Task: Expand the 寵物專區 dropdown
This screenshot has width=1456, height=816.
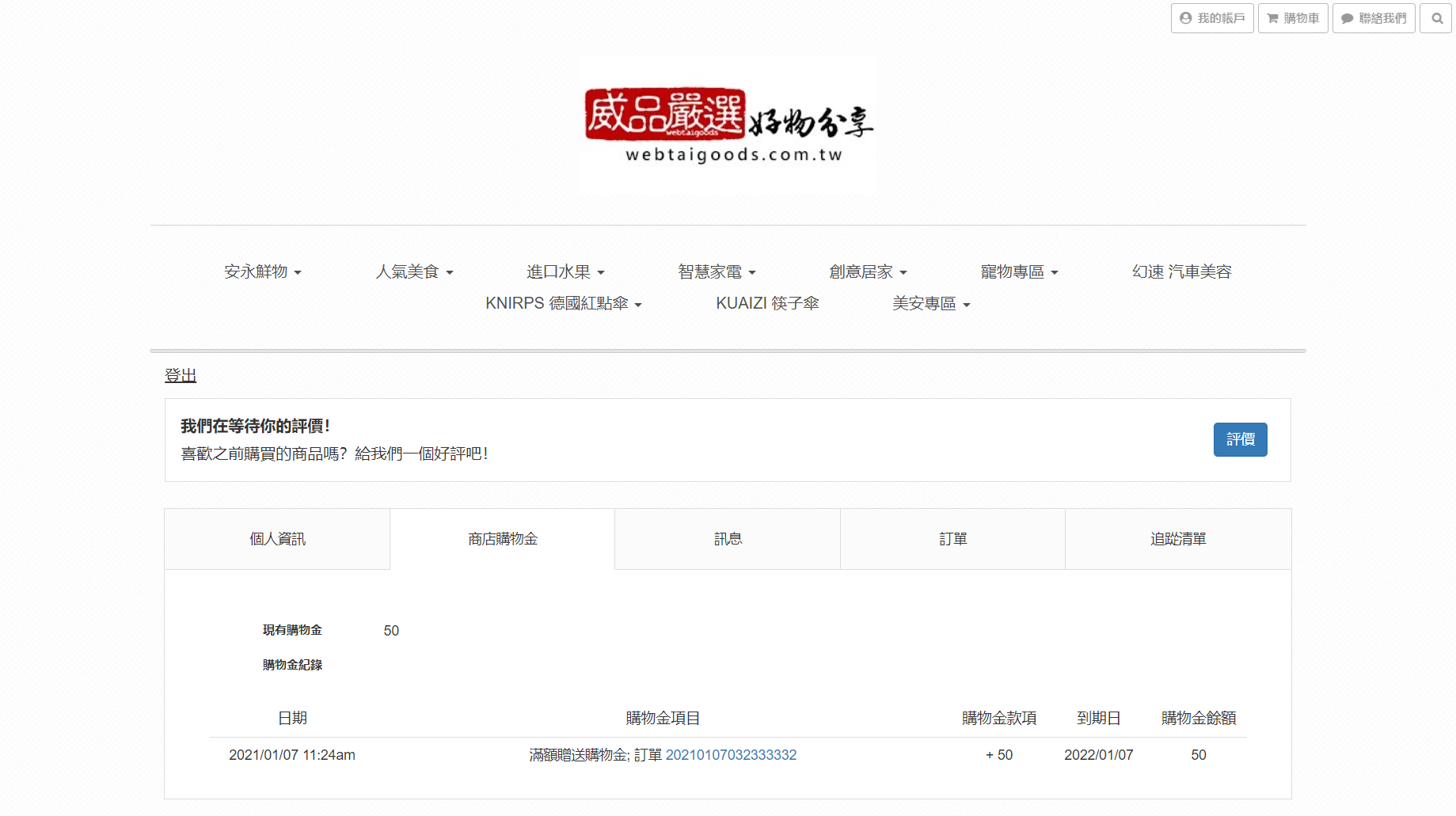Action: click(1019, 272)
